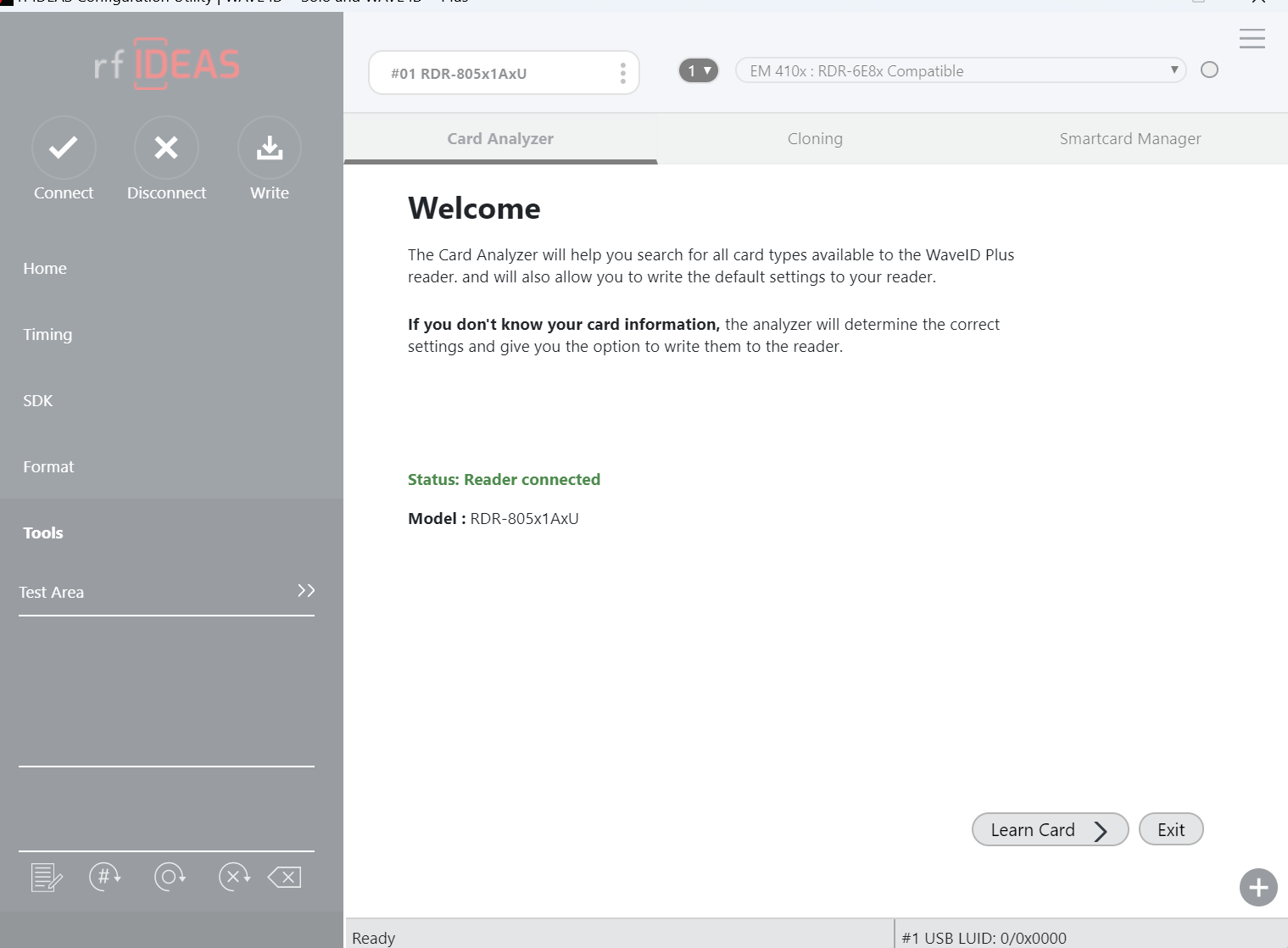Click the backspace clear icon
The image size is (1288, 948).
(285, 877)
